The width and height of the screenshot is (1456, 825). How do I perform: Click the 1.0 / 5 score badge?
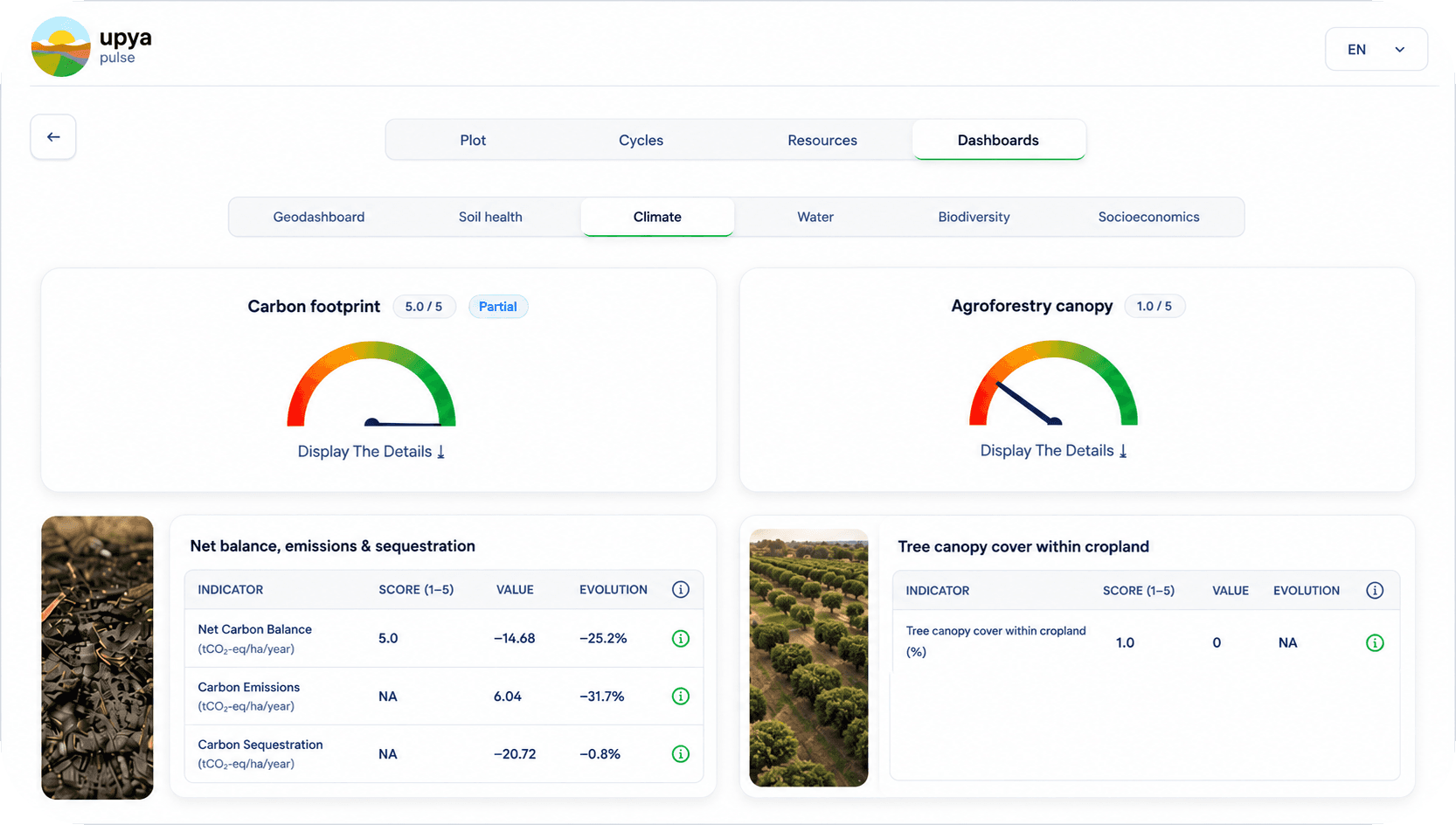pyautogui.click(x=1154, y=306)
